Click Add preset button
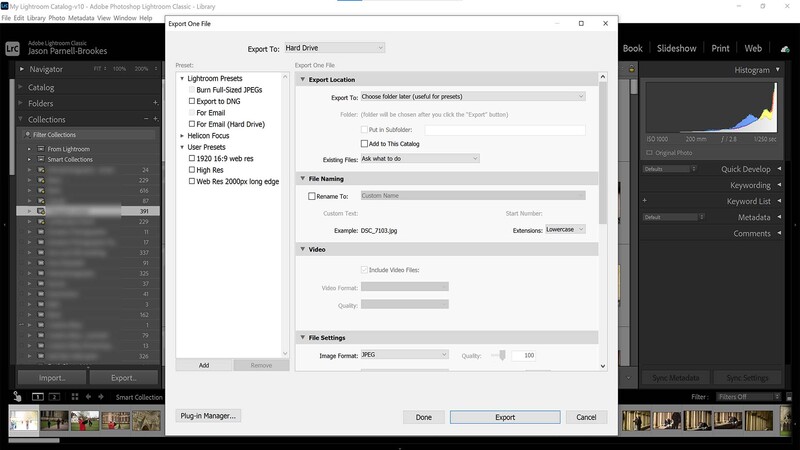Image resolution: width=800 pixels, height=450 pixels. coord(204,365)
